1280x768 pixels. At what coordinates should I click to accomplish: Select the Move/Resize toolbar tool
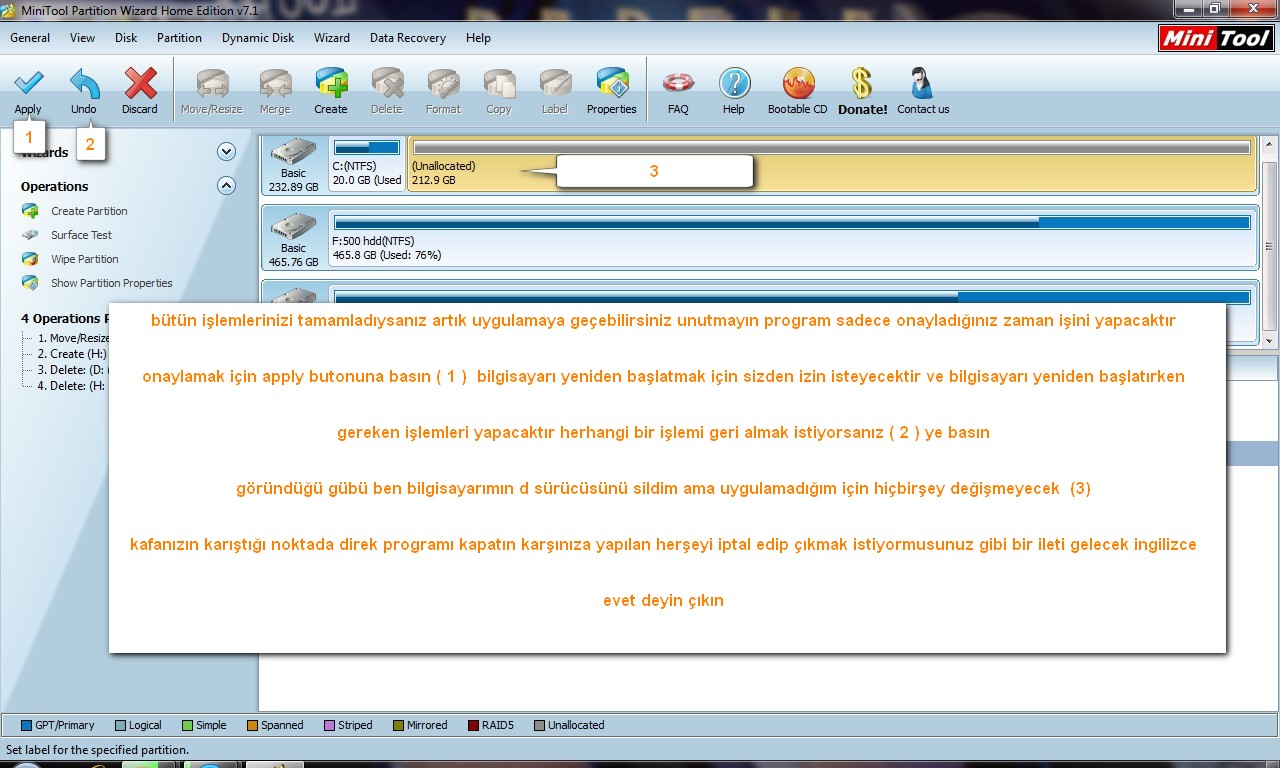click(x=212, y=91)
